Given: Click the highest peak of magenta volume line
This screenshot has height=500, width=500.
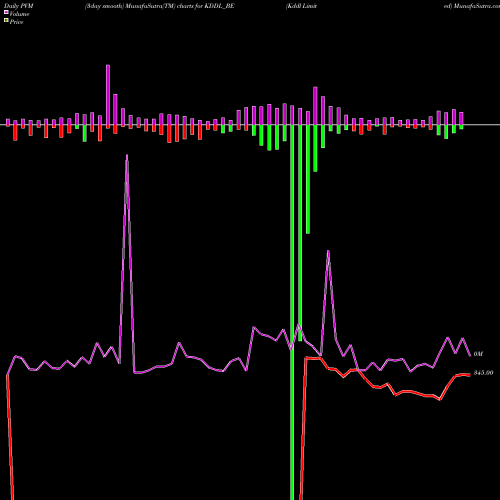Looking at the screenshot, I should point(127,155).
